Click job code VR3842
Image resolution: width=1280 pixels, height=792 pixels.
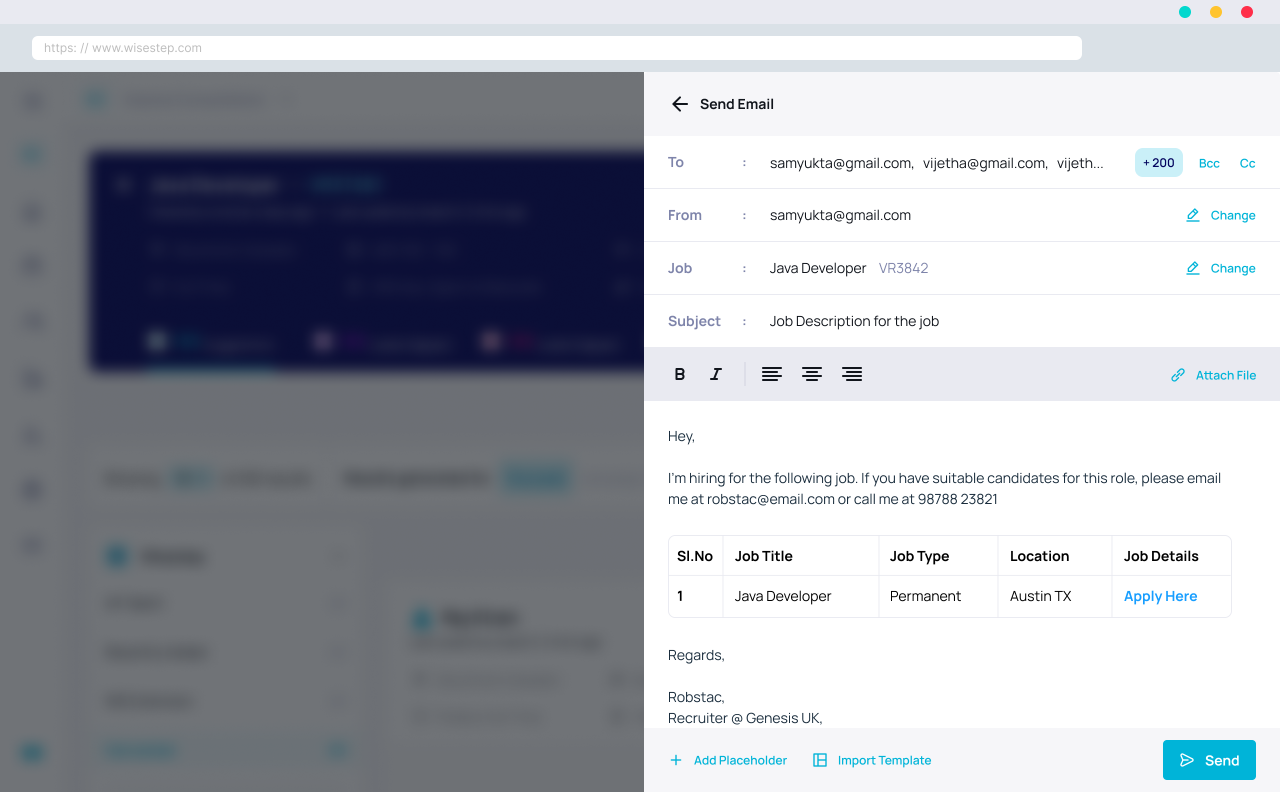click(x=904, y=268)
